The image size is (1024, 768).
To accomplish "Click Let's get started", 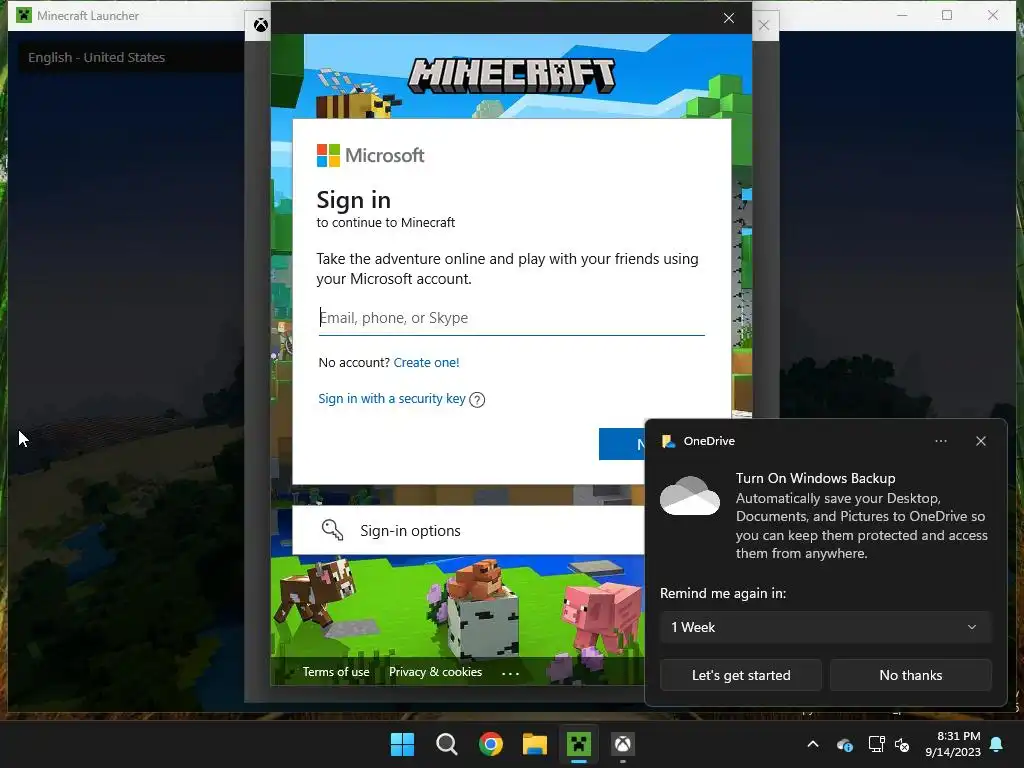I will point(741,675).
